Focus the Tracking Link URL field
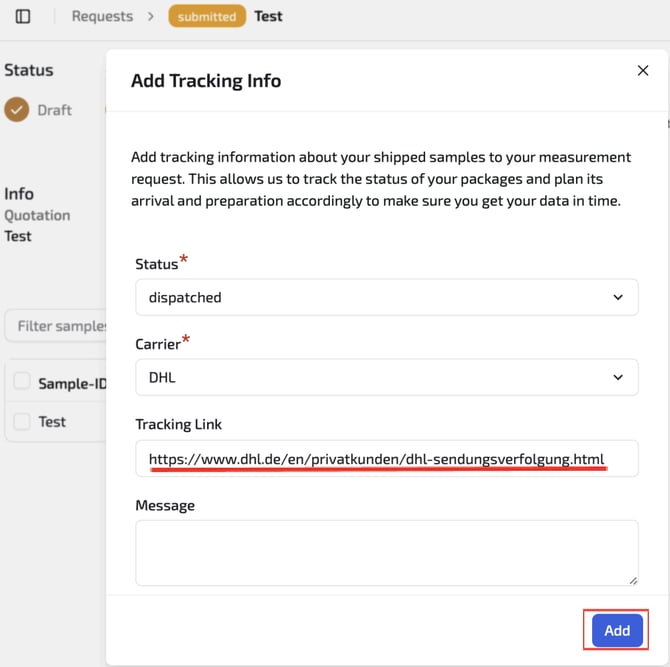670x667 pixels. pos(386,459)
